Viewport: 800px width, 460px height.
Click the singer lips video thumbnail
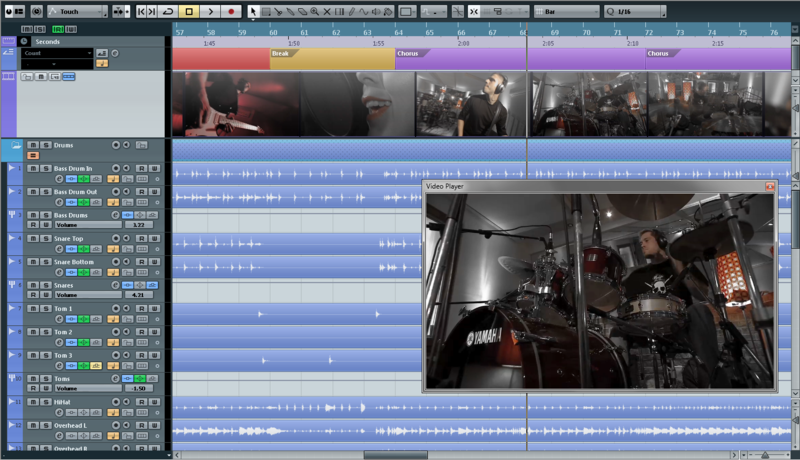coord(358,104)
